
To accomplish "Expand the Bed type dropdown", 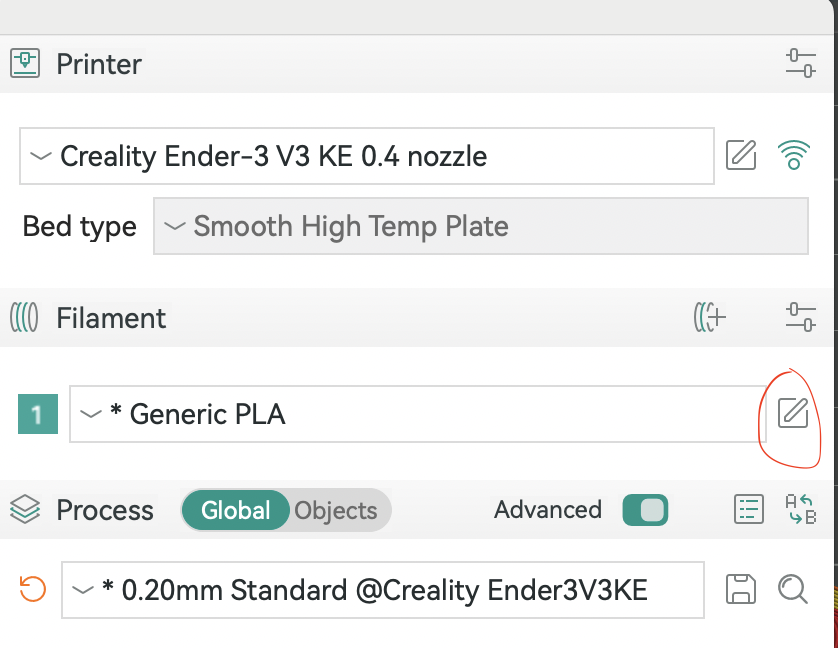I will 480,226.
